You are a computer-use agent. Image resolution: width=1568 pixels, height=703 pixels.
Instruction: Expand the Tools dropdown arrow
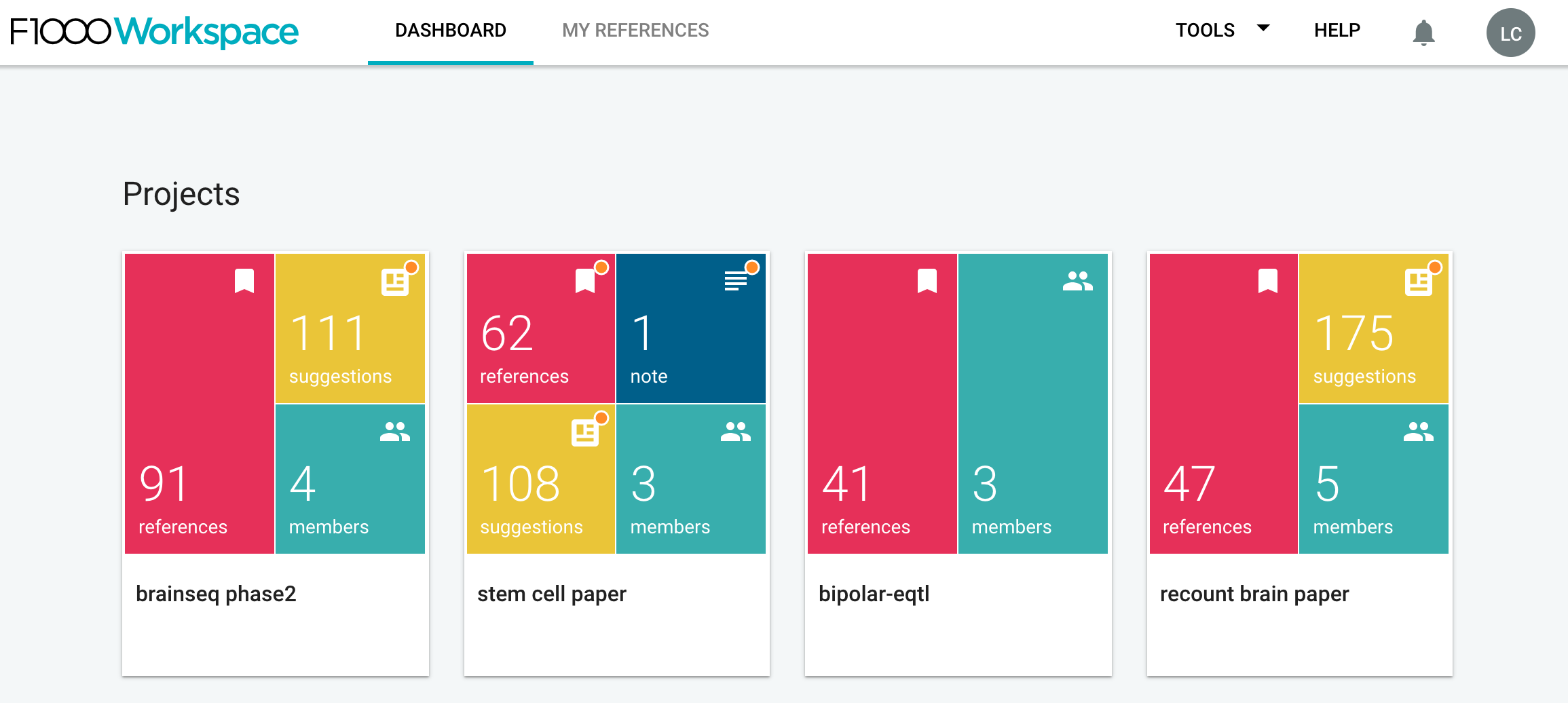pyautogui.click(x=1263, y=28)
